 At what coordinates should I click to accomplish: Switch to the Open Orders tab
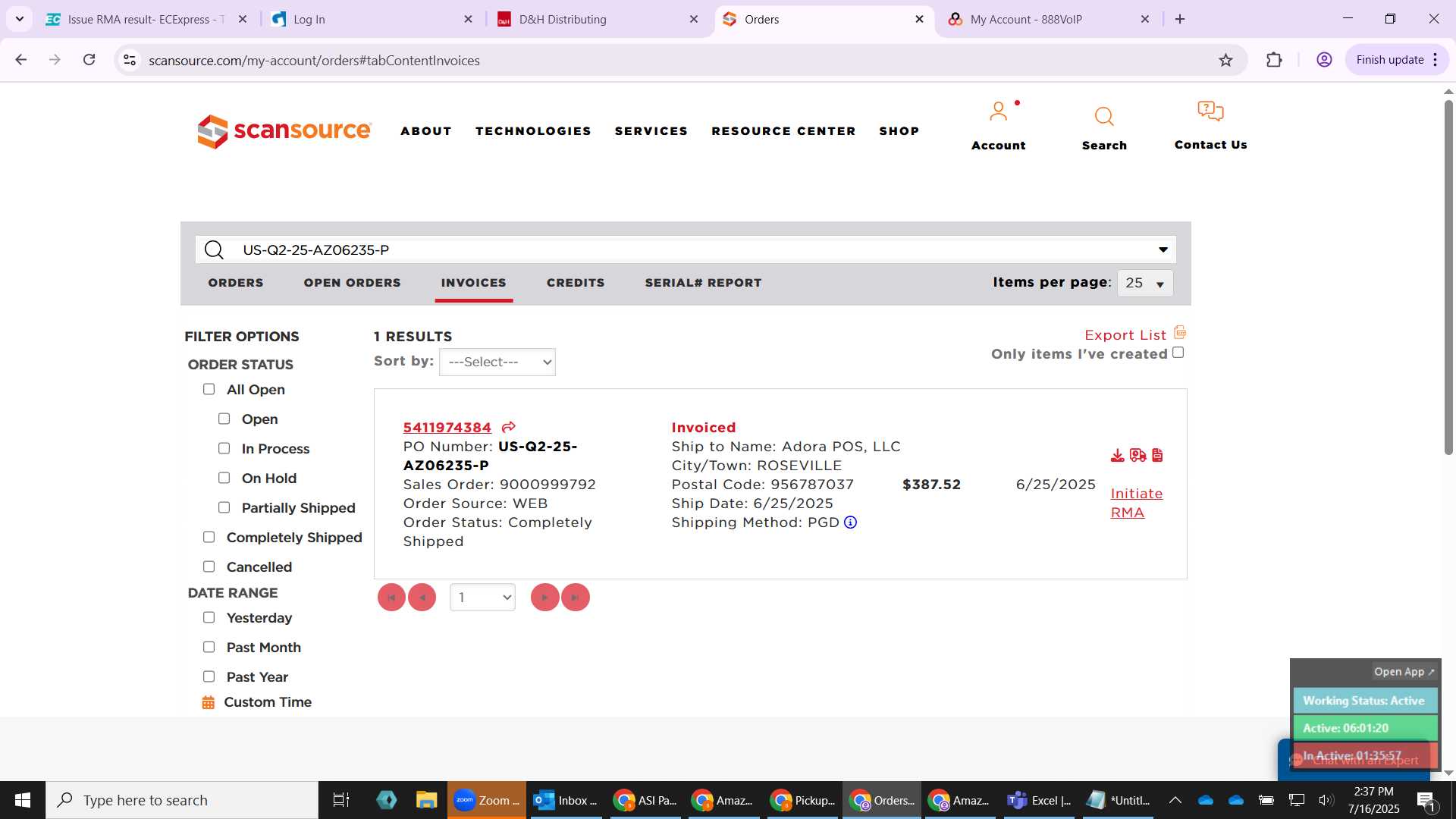353,283
